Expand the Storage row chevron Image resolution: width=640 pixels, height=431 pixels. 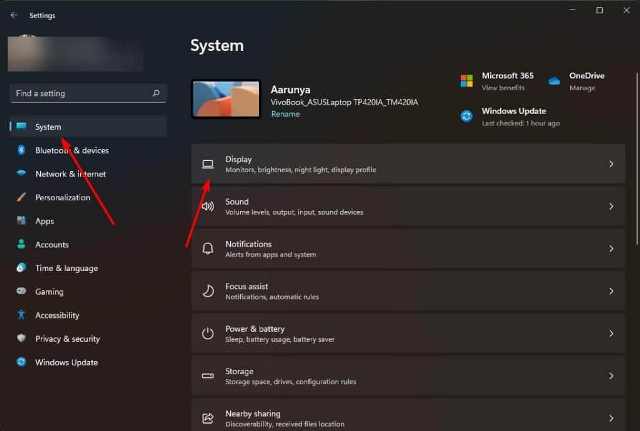click(x=611, y=376)
